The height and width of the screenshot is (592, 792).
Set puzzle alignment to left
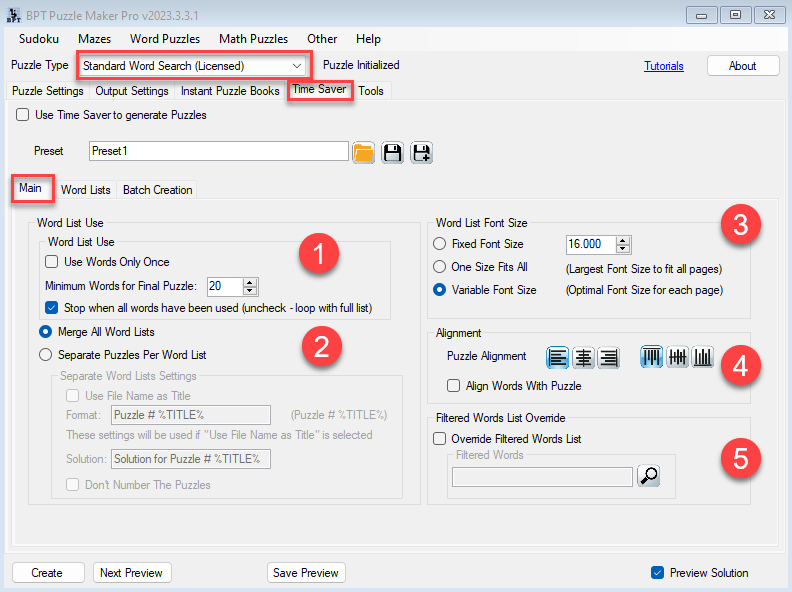pyautogui.click(x=558, y=358)
